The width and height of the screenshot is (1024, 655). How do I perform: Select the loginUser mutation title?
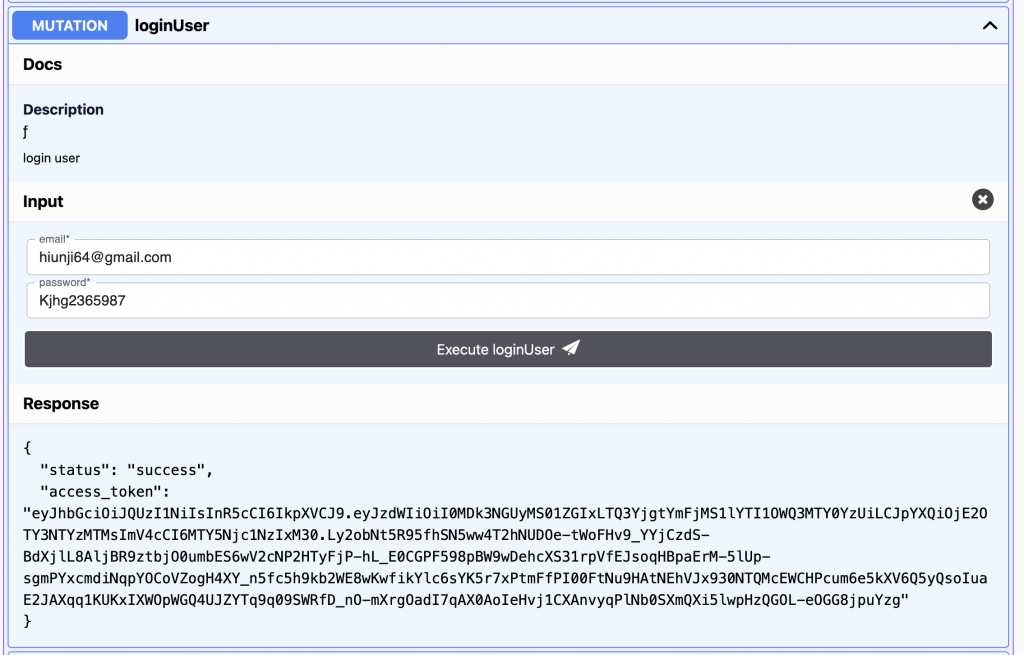pyautogui.click(x=172, y=25)
